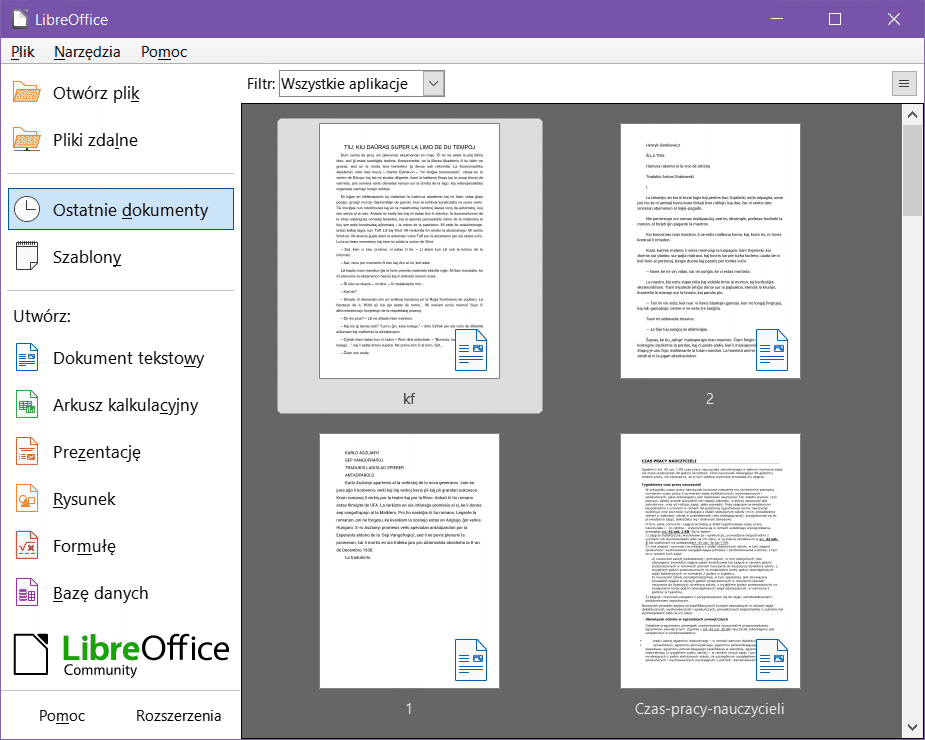This screenshot has height=740, width=925.
Task: Open the Pomoc menu in menu bar
Action: click(x=164, y=52)
